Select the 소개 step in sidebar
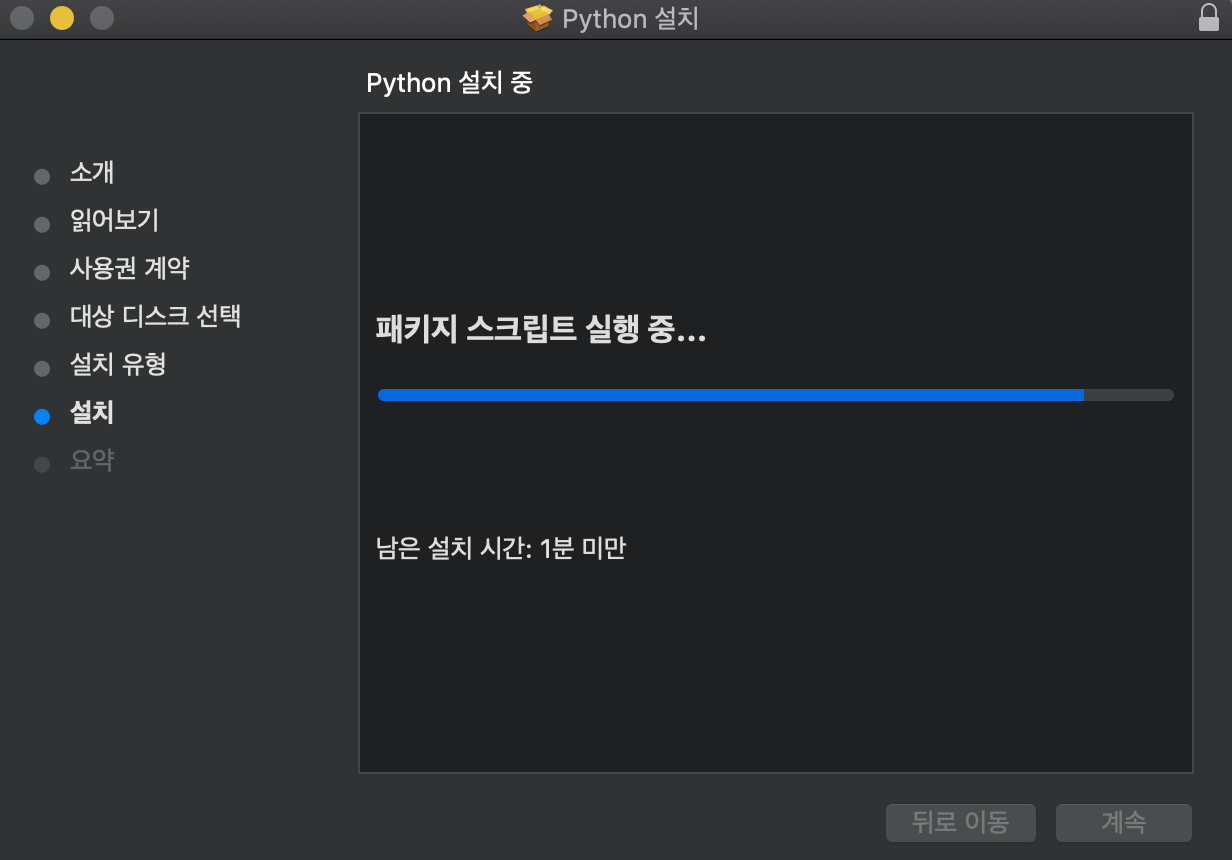The height and width of the screenshot is (860, 1232). point(92,173)
